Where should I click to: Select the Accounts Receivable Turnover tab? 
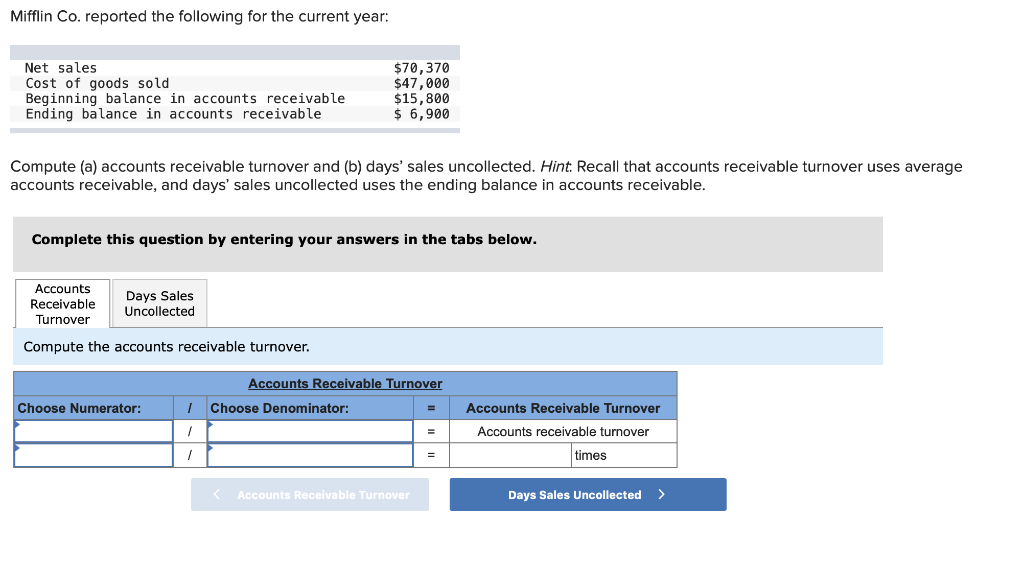coord(63,304)
